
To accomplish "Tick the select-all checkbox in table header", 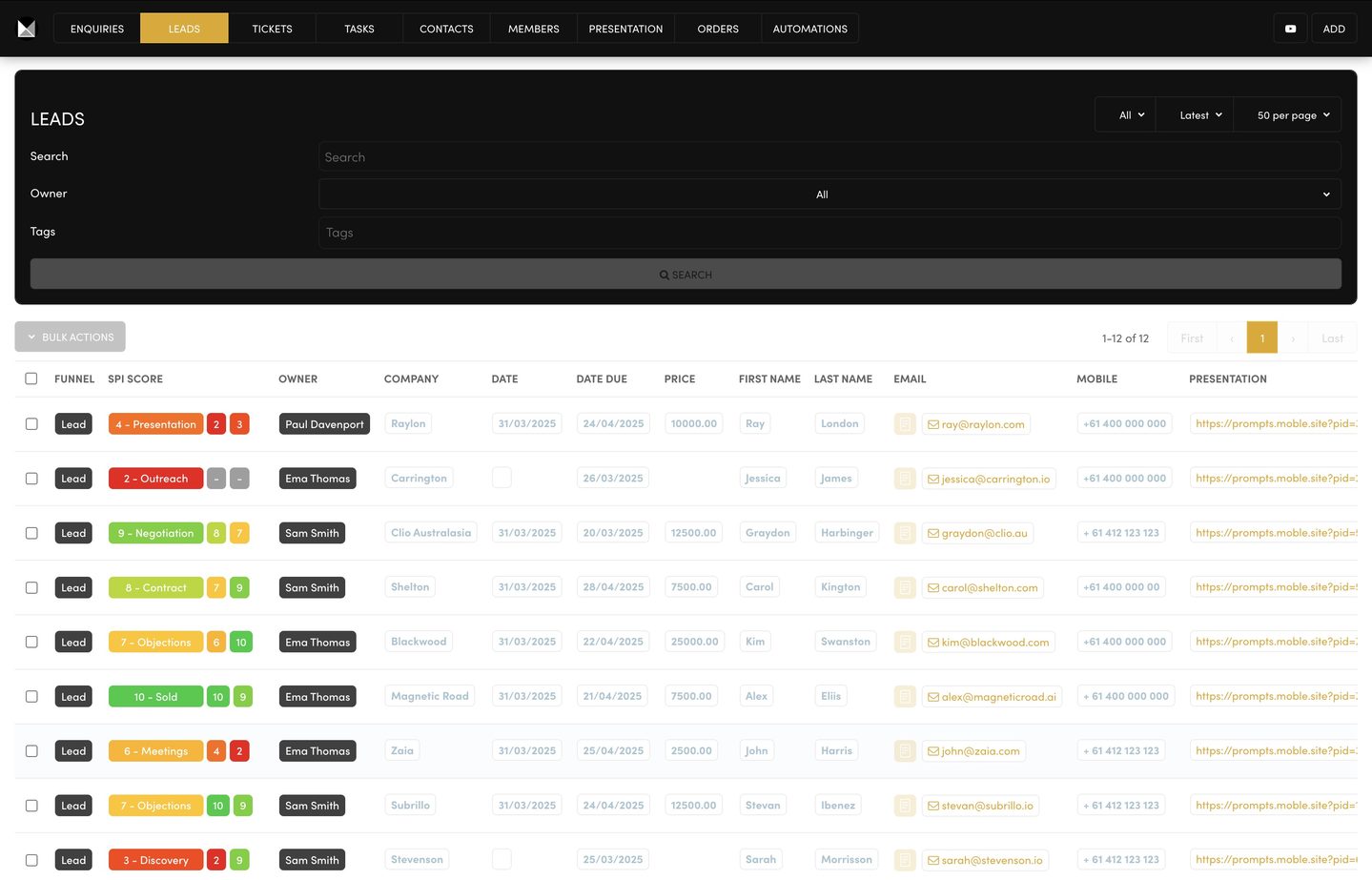I will coord(31,379).
